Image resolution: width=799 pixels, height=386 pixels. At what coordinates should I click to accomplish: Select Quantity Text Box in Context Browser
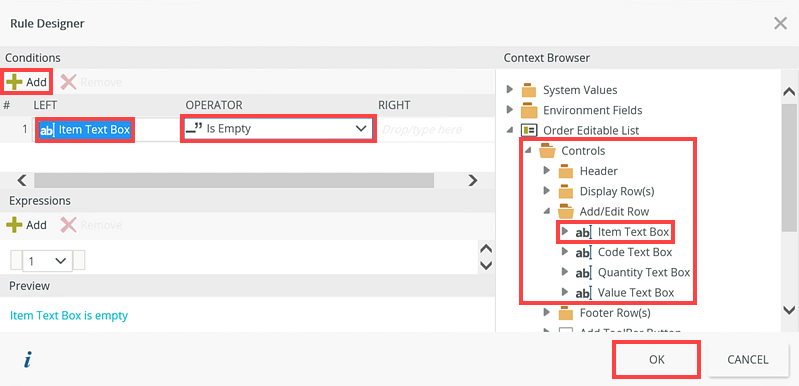click(x=644, y=272)
